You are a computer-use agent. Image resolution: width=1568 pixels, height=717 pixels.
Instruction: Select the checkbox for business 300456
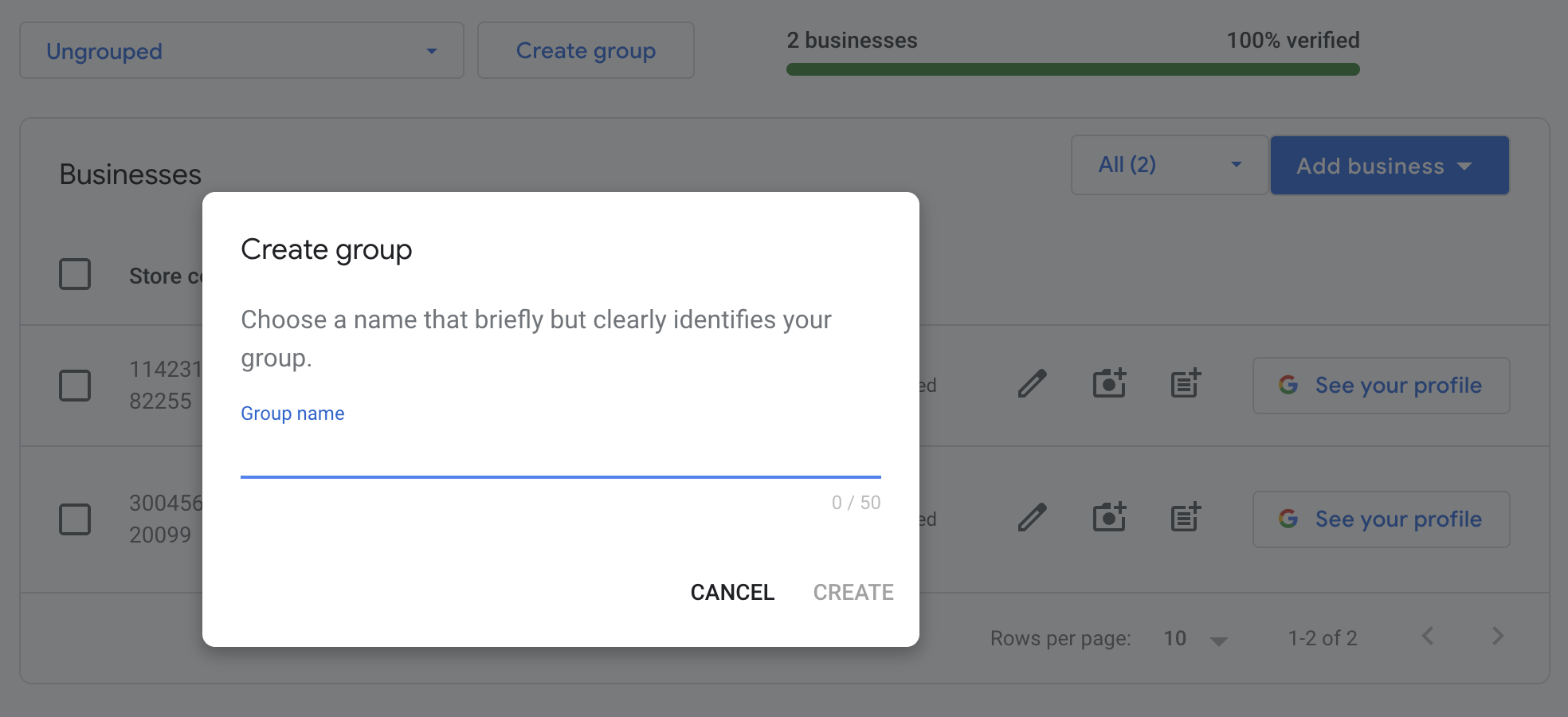(x=74, y=519)
